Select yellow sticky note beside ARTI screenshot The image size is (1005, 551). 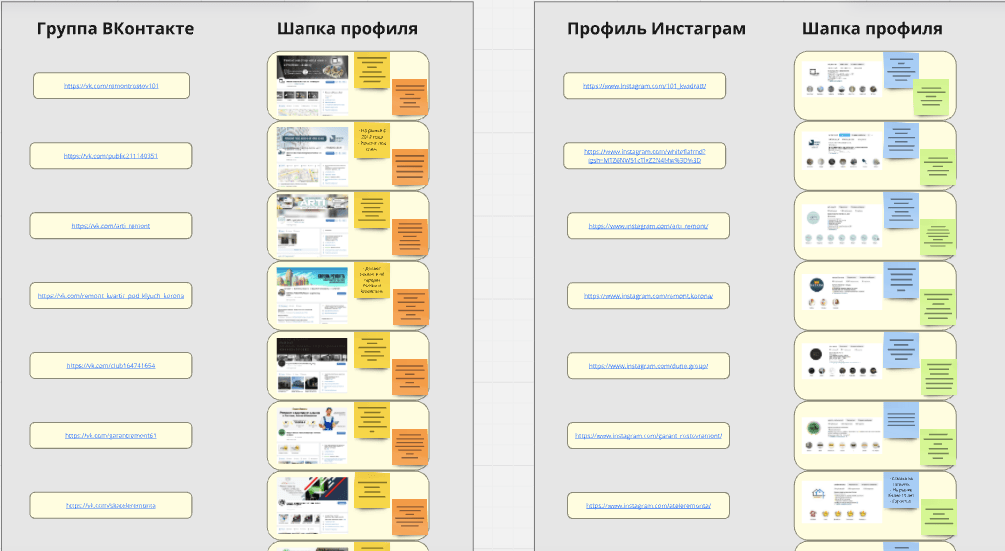click(372, 210)
